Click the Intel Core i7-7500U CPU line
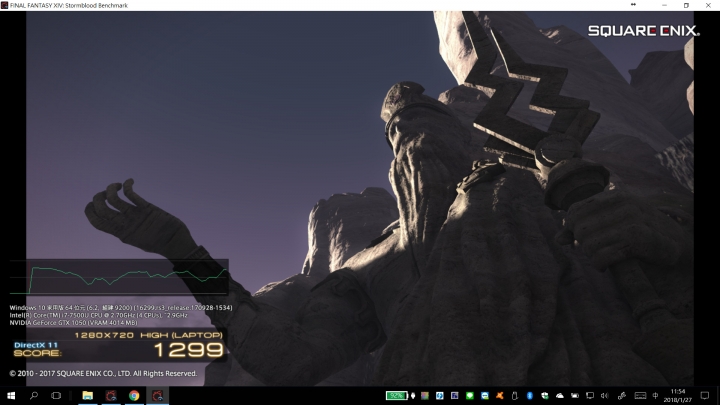 (x=98, y=315)
